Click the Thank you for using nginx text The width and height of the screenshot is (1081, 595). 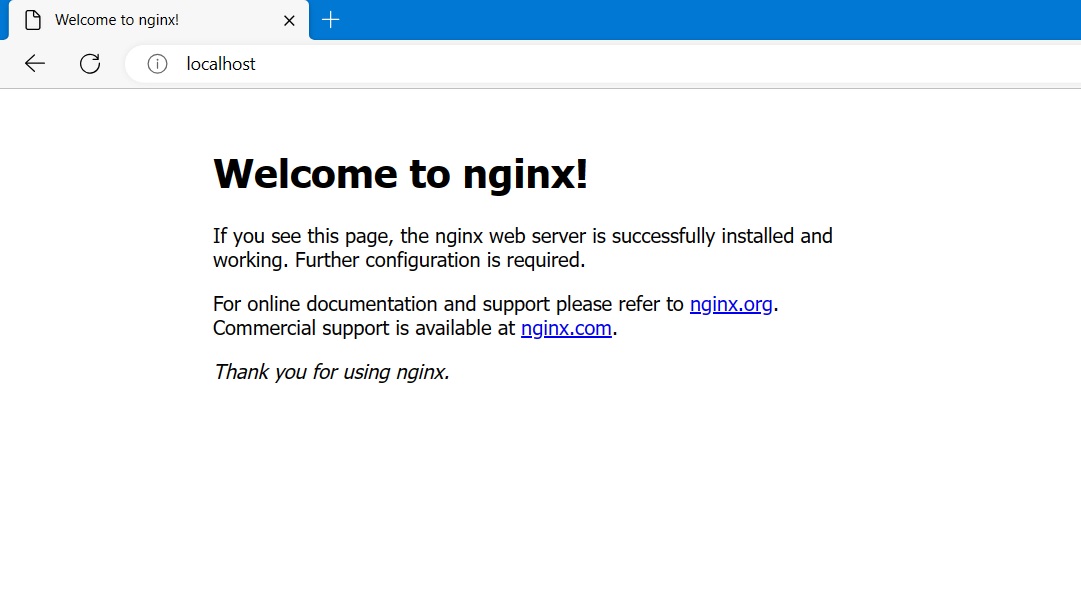[330, 371]
